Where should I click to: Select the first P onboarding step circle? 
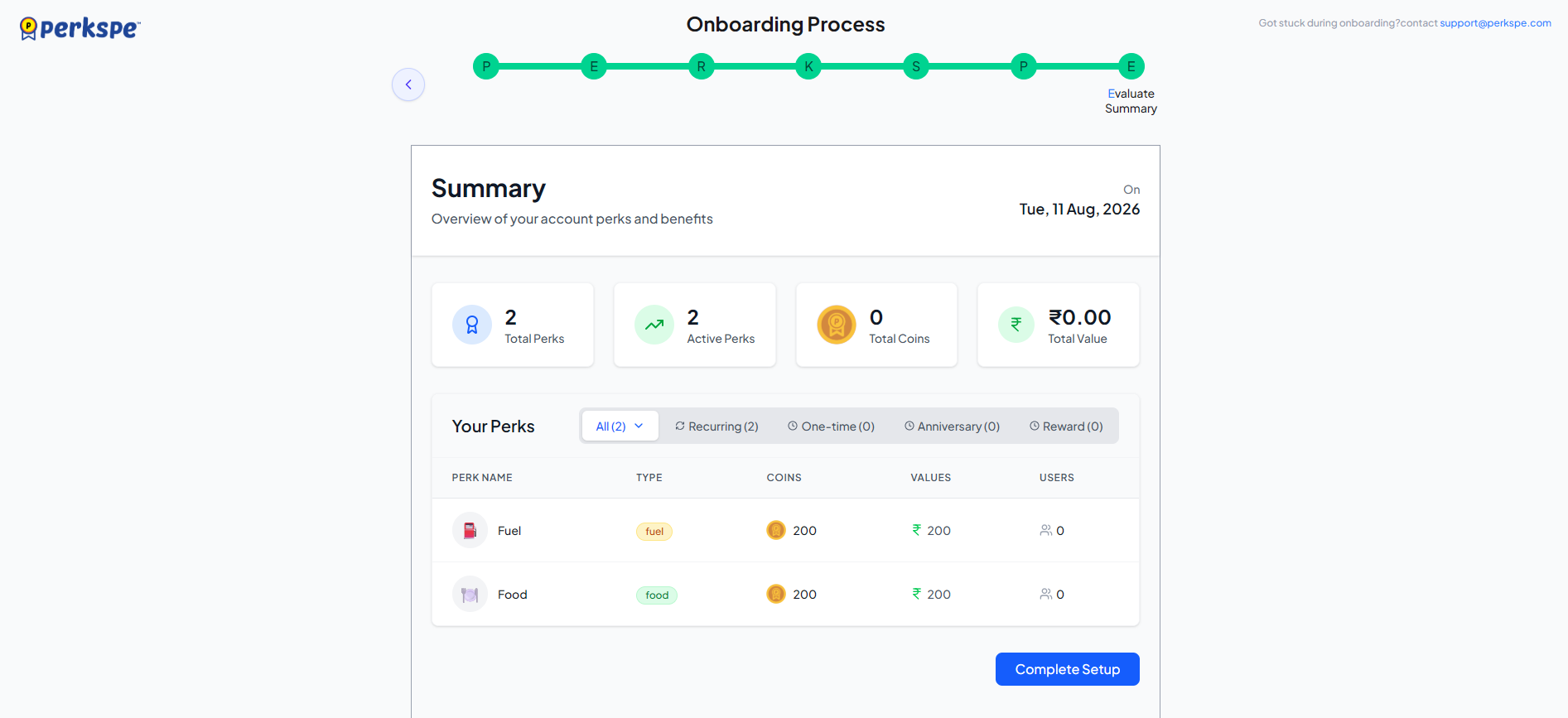click(486, 66)
